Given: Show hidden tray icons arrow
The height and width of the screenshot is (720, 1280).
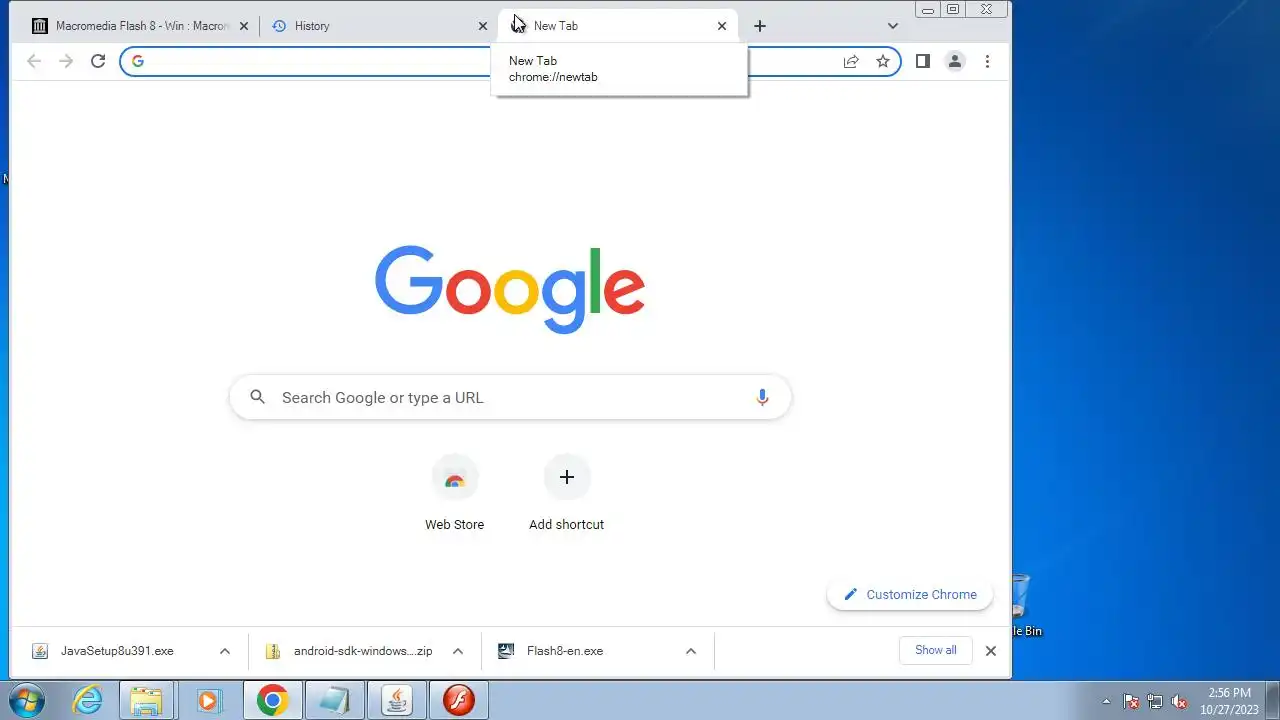Looking at the screenshot, I should pyautogui.click(x=1106, y=701).
